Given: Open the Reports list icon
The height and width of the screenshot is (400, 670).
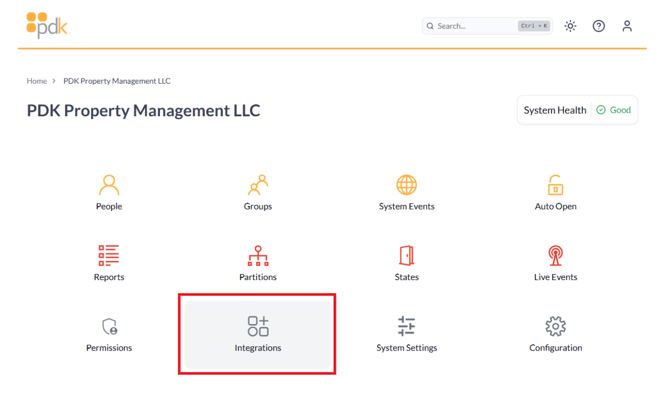Looking at the screenshot, I should point(109,256).
